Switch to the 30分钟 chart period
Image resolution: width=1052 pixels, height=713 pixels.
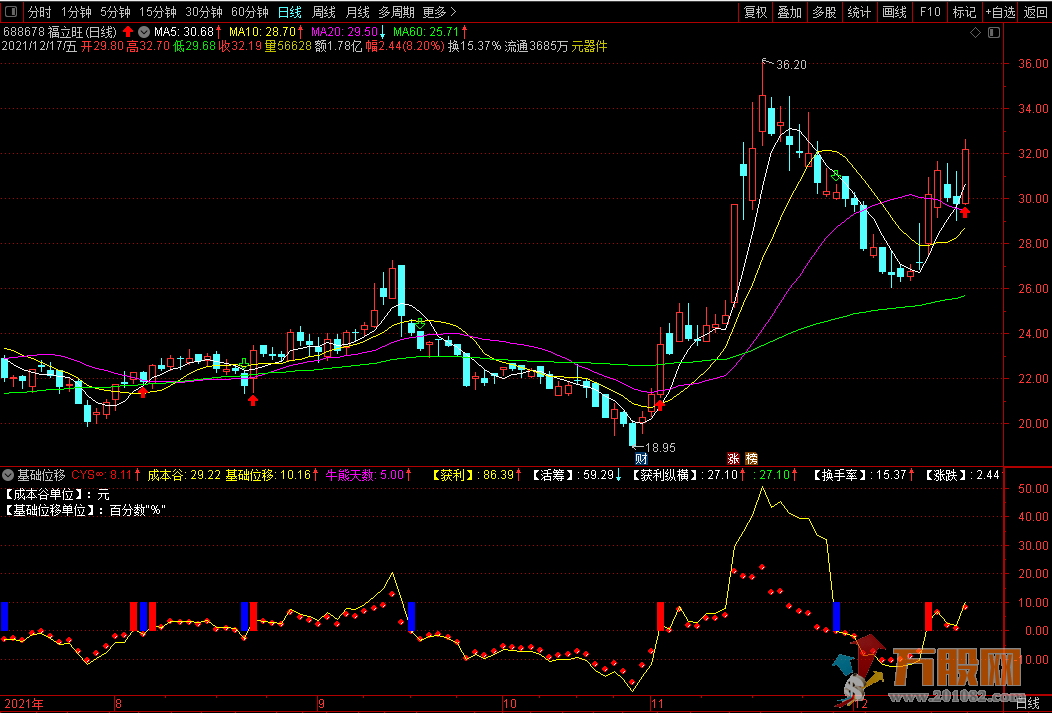[204, 12]
